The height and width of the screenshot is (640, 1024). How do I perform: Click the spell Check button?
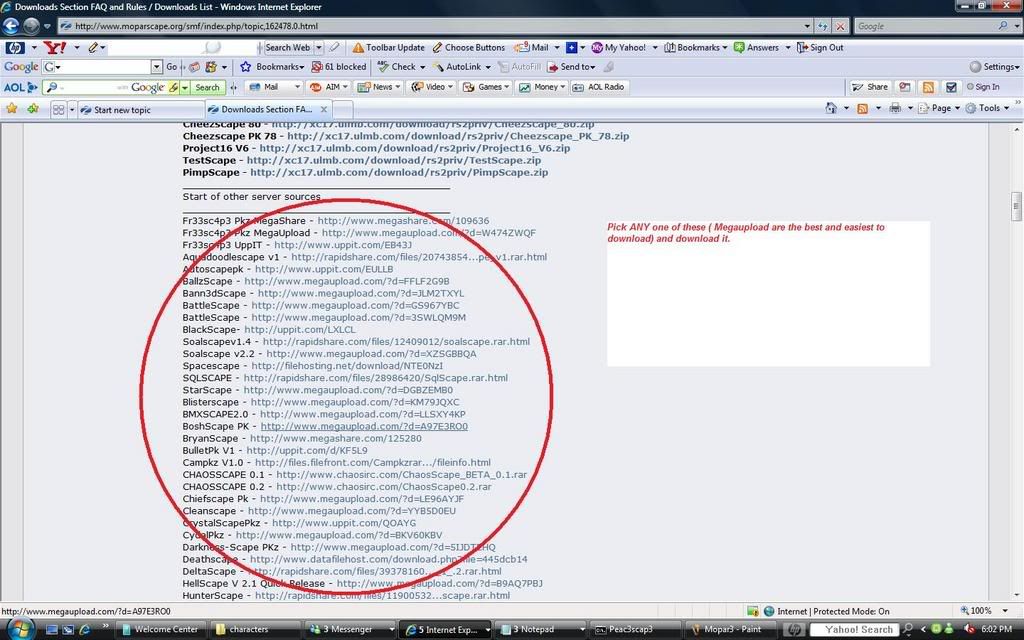coord(397,67)
